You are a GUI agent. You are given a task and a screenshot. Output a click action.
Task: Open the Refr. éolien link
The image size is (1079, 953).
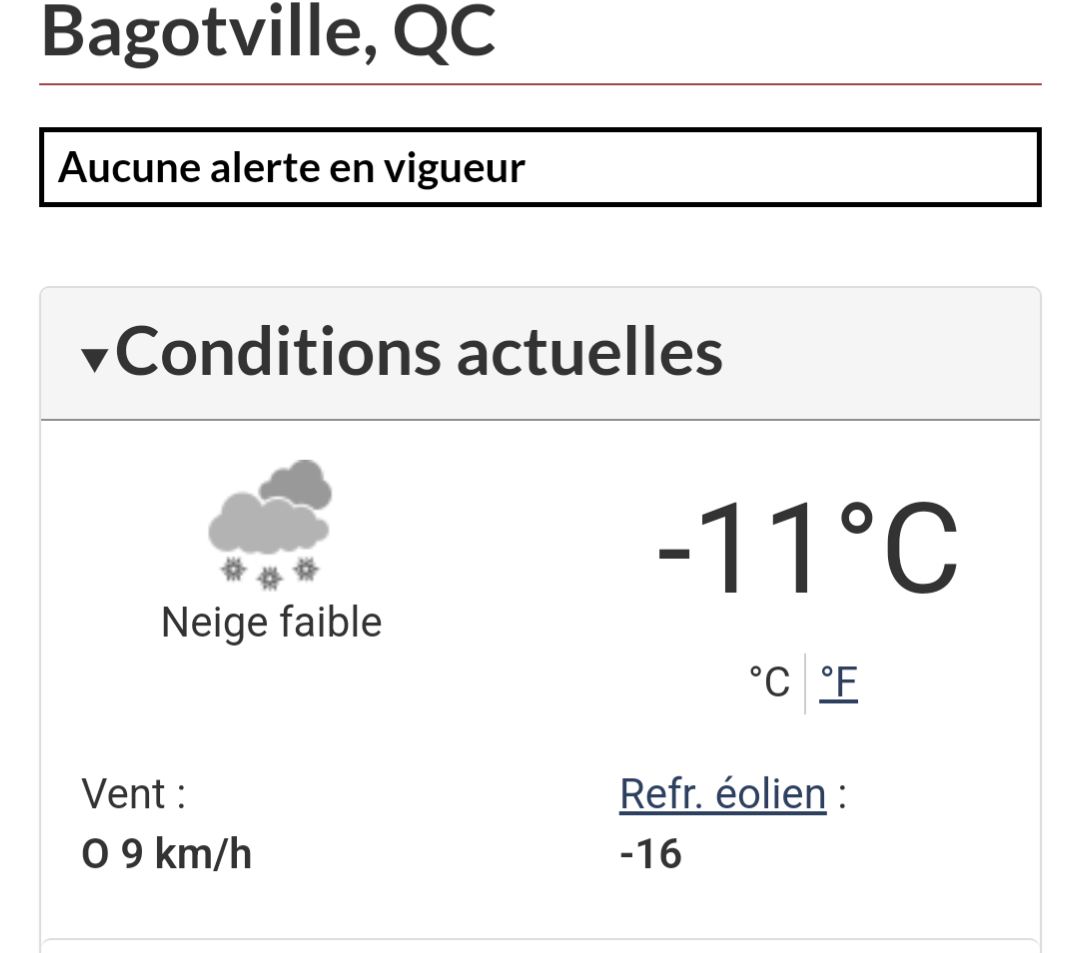723,795
